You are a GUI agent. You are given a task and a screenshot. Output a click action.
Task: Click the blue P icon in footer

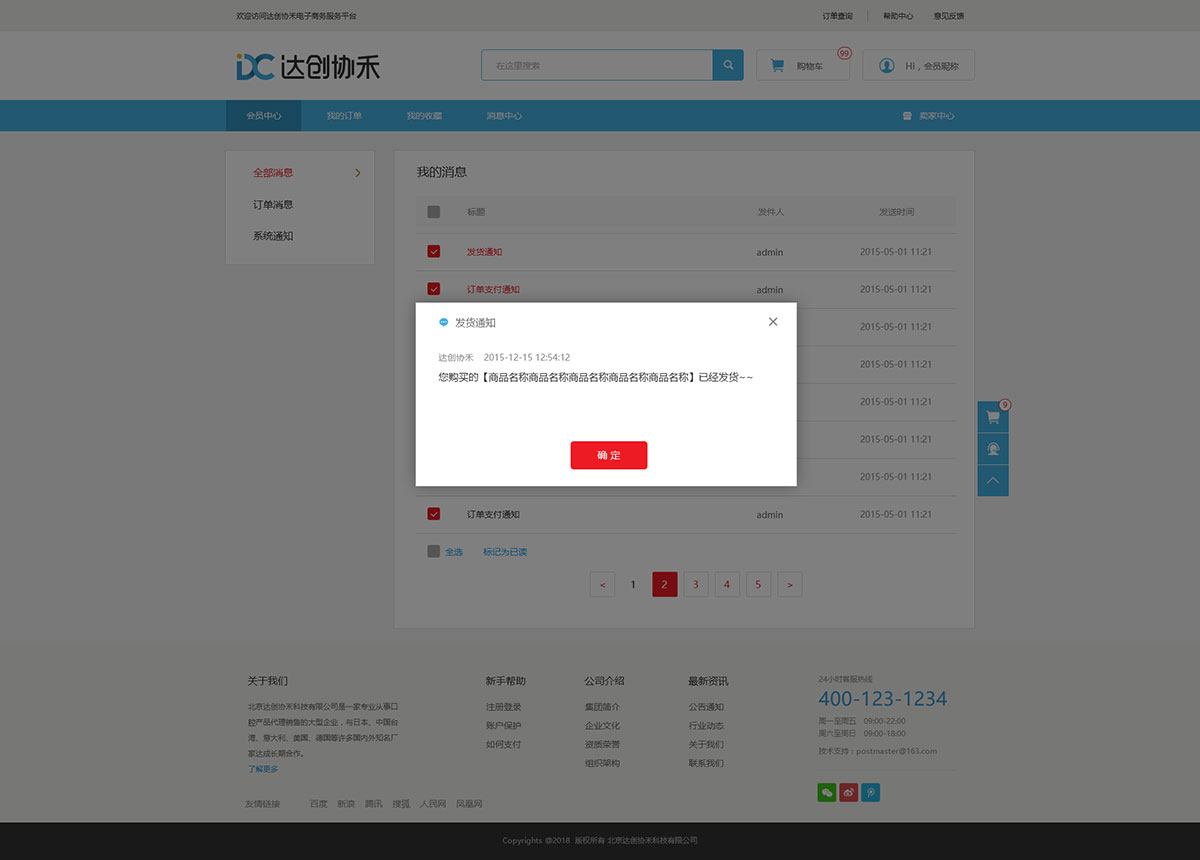tap(870, 791)
